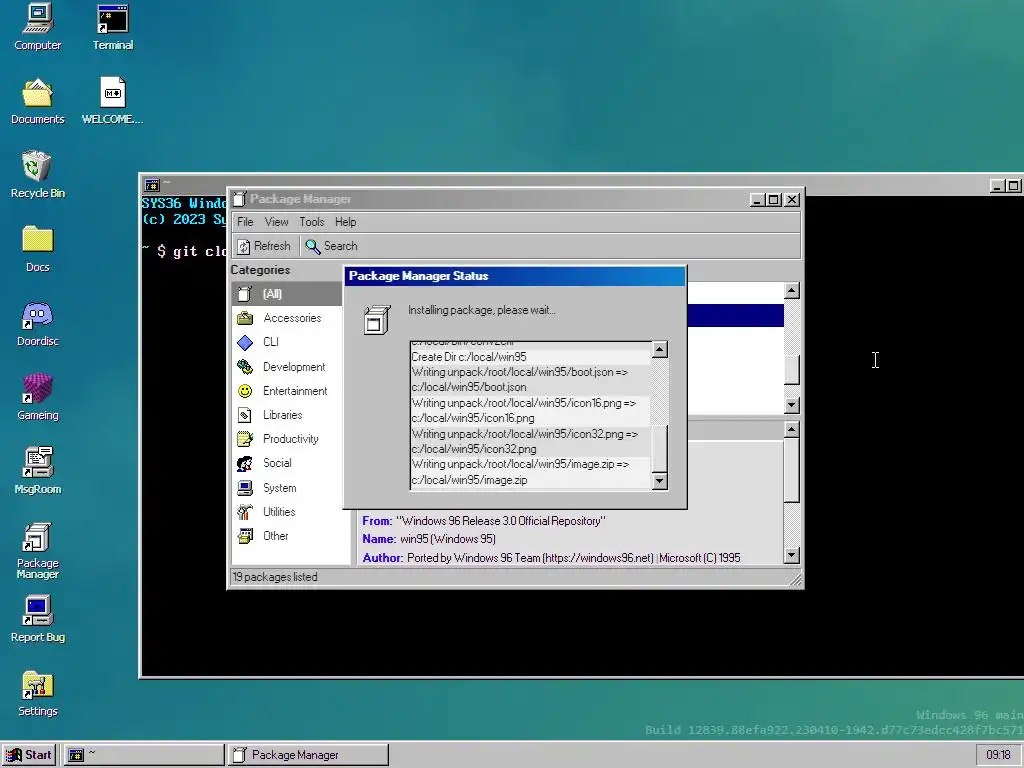Click the From: Official Repository line
Image resolution: width=1024 pixels, height=768 pixels.
pos(484,521)
